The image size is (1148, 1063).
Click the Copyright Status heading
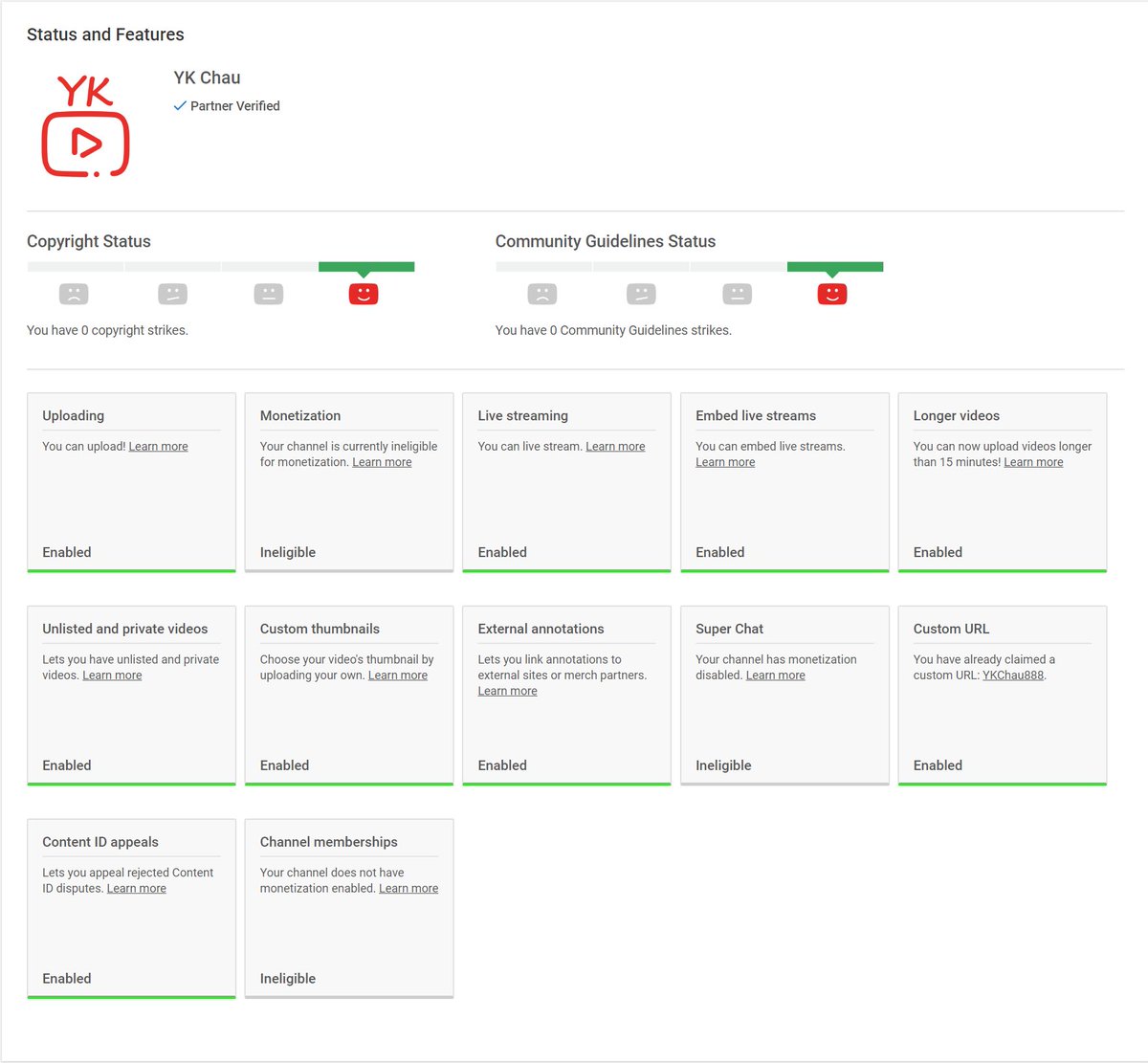click(x=89, y=241)
